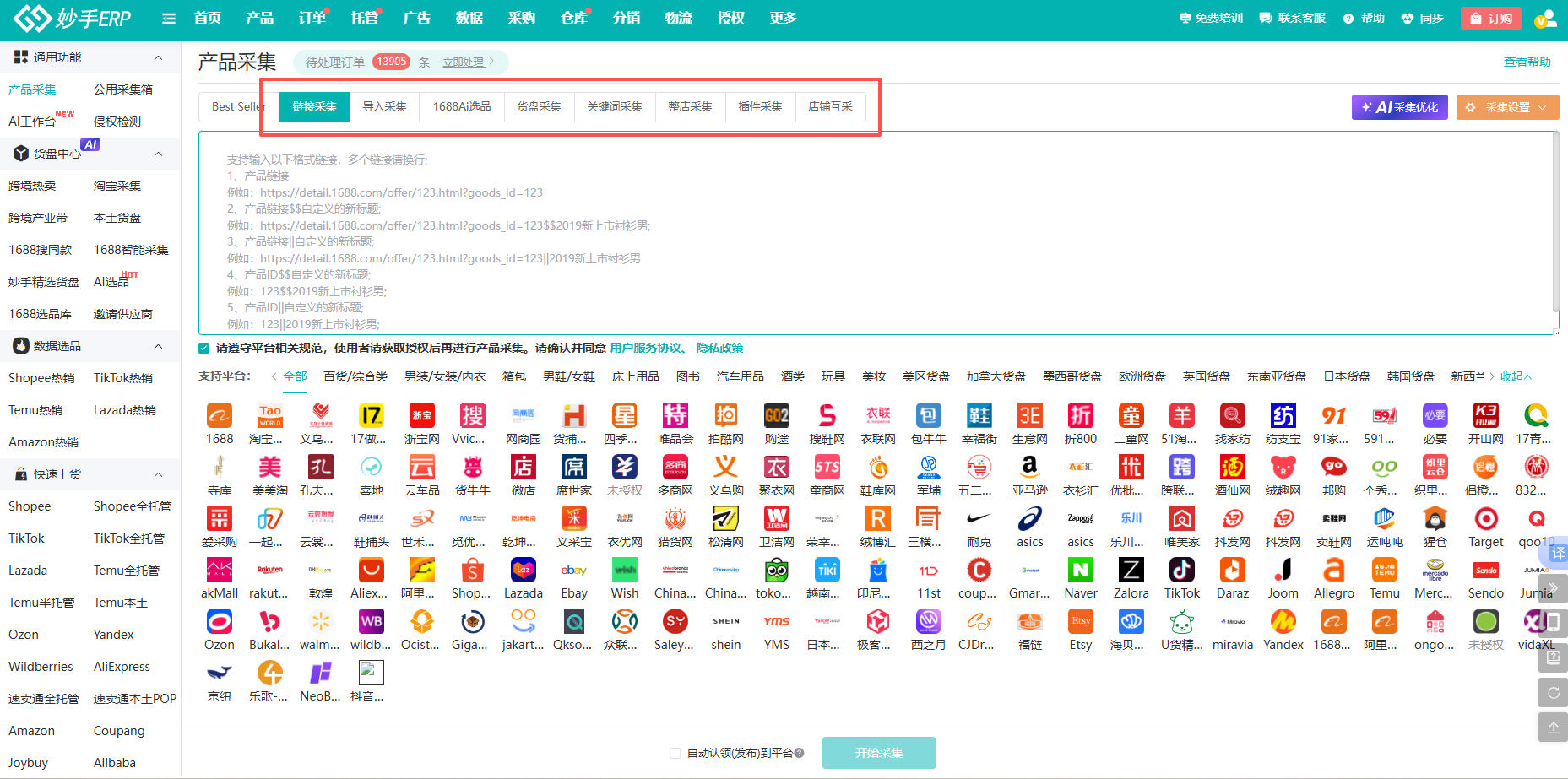Open the 用户服务协议 link

pos(646,348)
